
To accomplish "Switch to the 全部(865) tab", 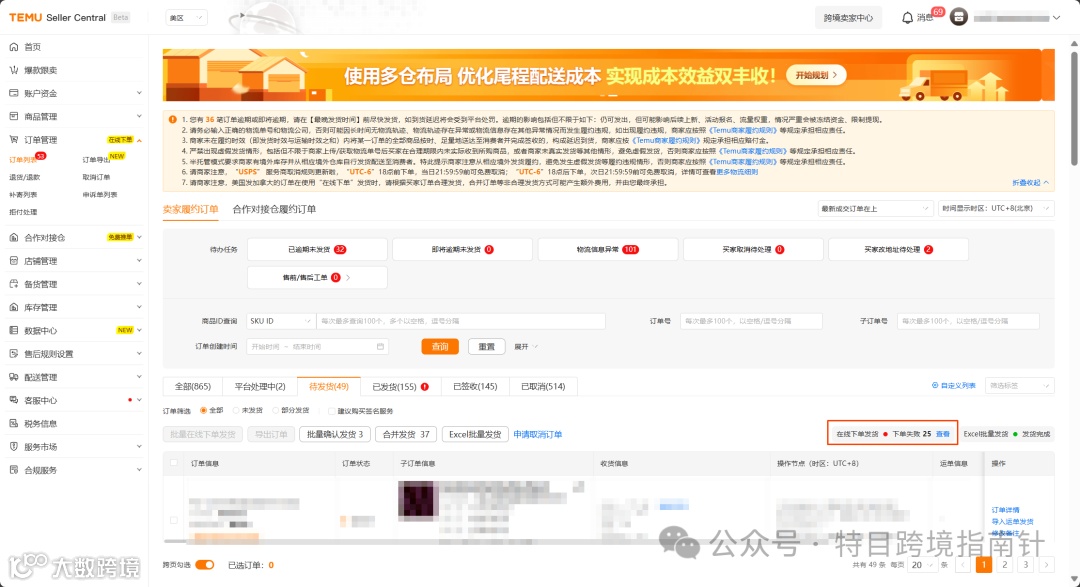I will click(x=193, y=387).
